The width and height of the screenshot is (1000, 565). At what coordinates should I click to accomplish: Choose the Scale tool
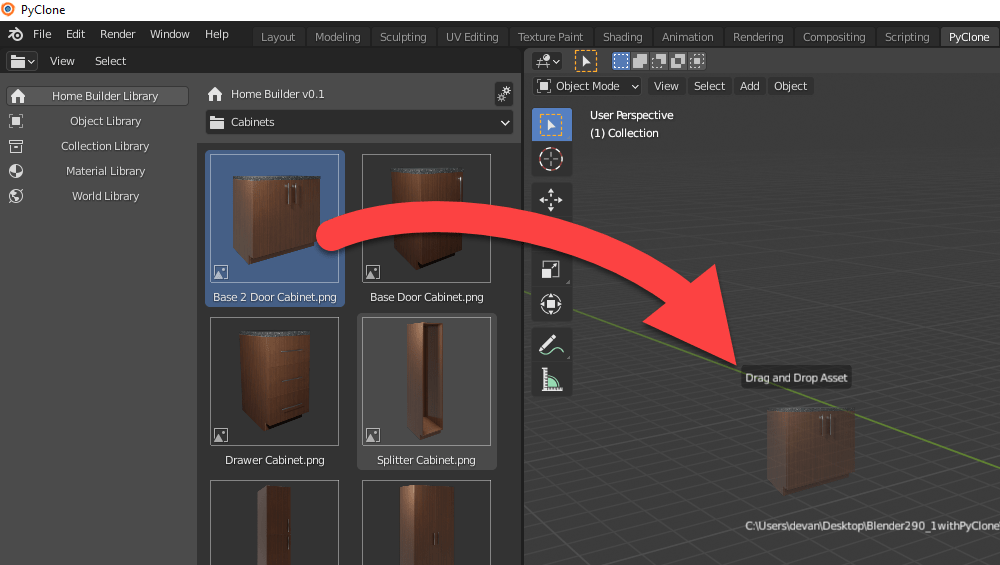[551, 269]
